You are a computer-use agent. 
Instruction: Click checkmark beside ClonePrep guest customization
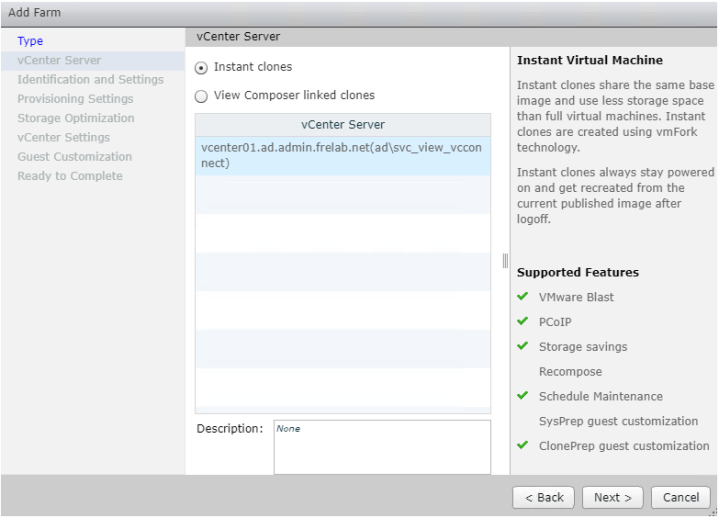[522, 446]
